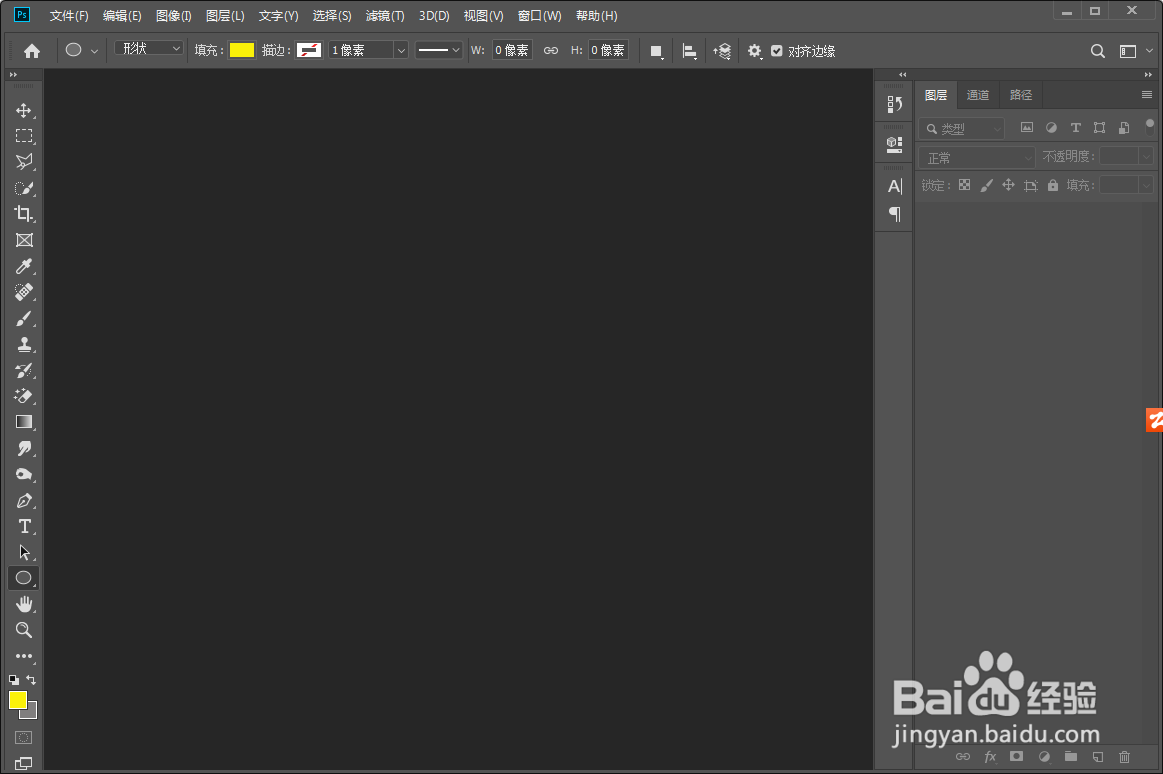Image resolution: width=1163 pixels, height=774 pixels.
Task: Click the yellow foreground color swatch
Action: (x=18, y=701)
